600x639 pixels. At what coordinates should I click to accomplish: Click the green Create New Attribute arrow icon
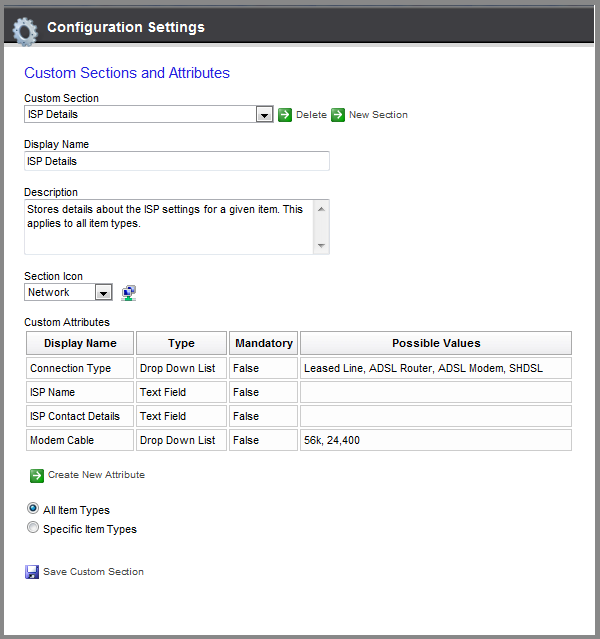pyautogui.click(x=37, y=475)
